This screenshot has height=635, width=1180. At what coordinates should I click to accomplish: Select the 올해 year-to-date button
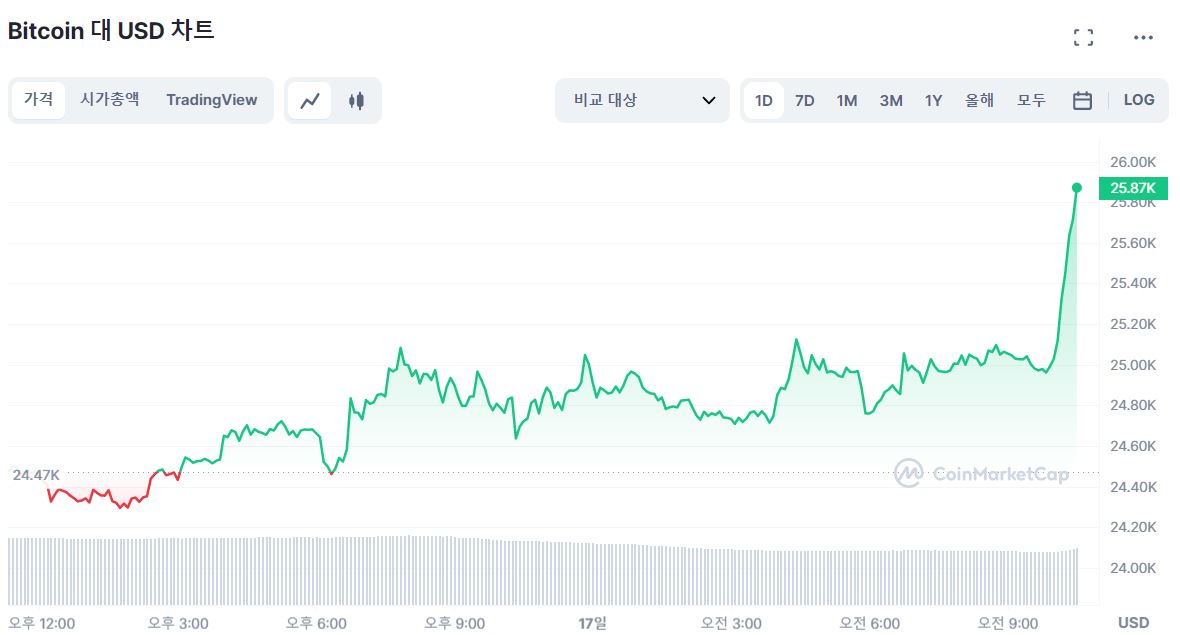coord(979,100)
